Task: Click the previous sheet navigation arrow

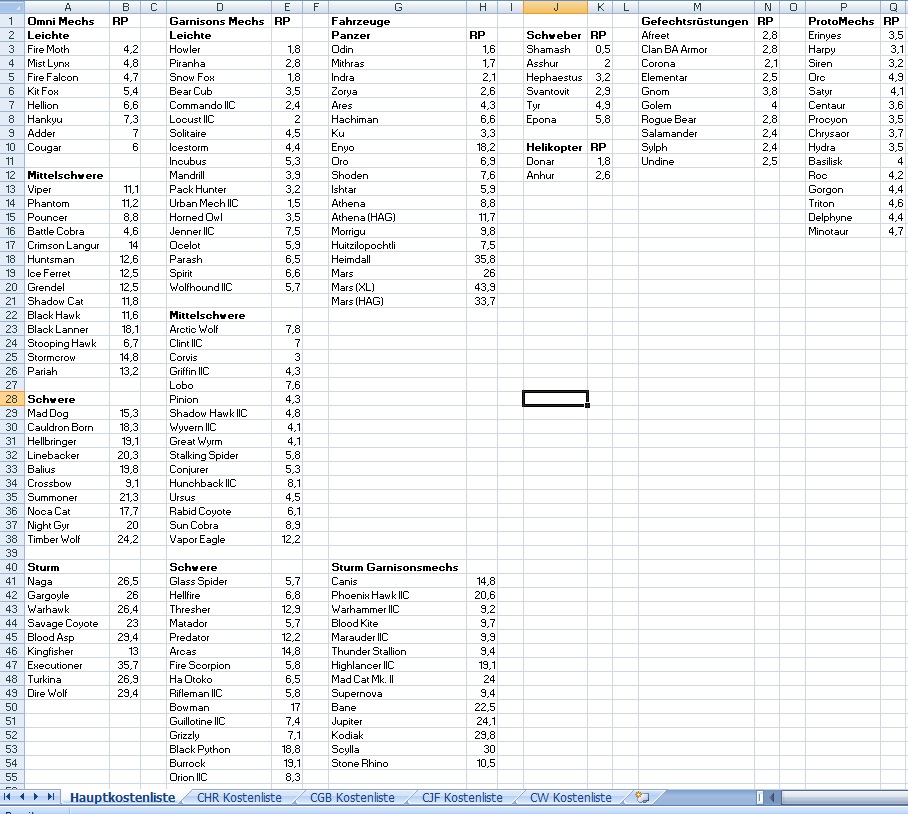Action: [x=23, y=797]
